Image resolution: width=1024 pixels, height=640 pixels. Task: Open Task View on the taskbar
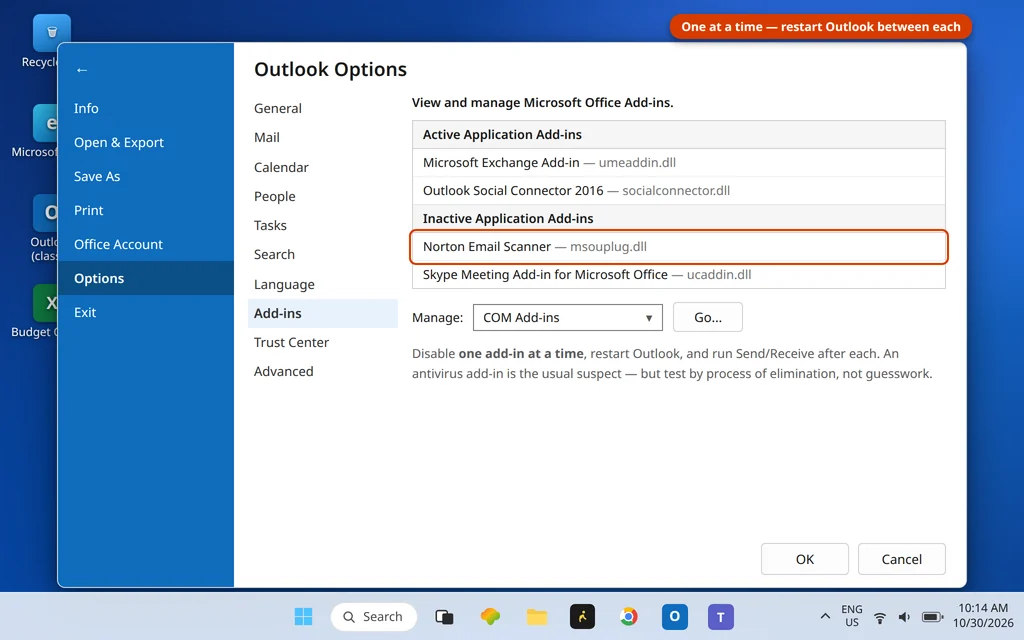click(x=444, y=616)
